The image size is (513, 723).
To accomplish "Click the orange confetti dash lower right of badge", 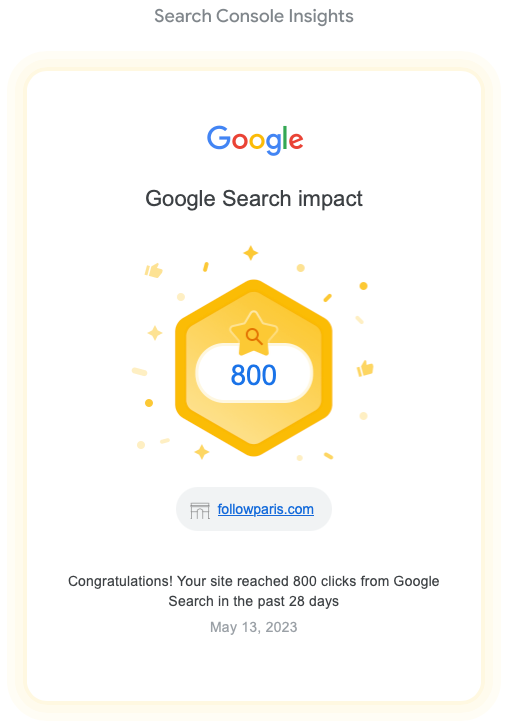I will point(328,456).
